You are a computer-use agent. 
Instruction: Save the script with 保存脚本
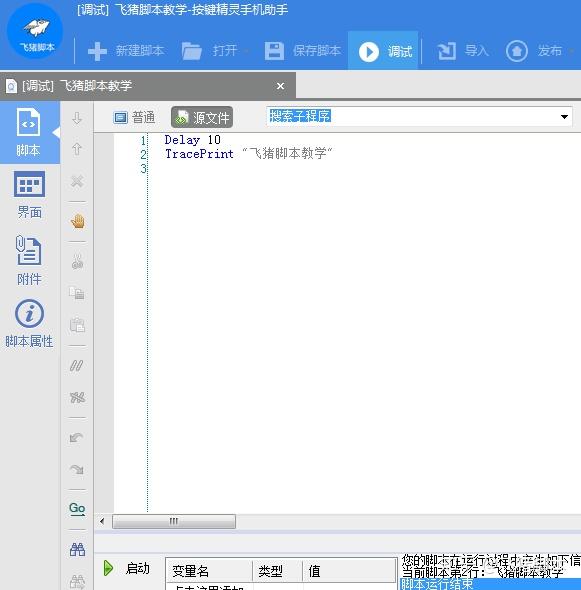(303, 51)
